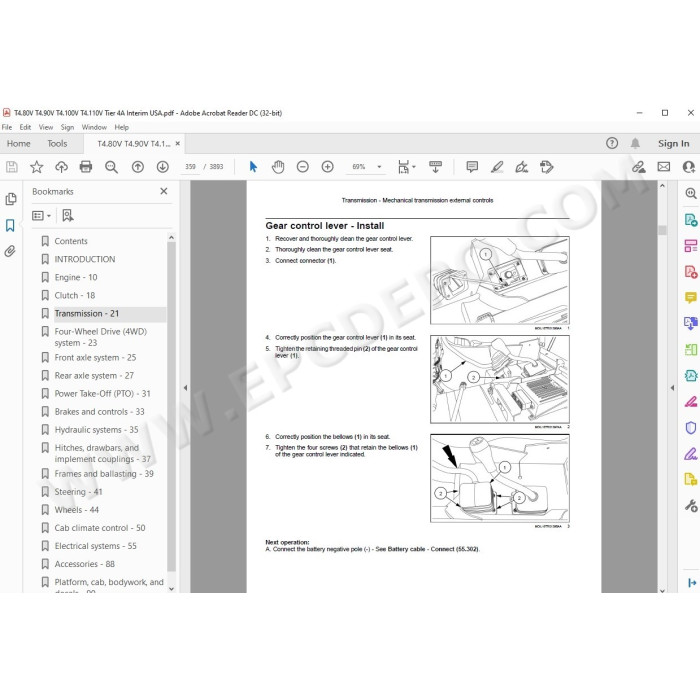Open the Sign document tool
700x700 pixels.
(x=521, y=167)
